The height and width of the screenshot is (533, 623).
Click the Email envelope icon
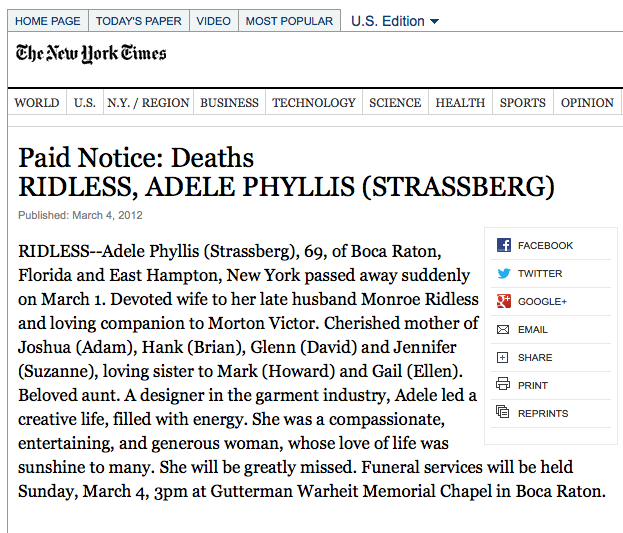(503, 329)
